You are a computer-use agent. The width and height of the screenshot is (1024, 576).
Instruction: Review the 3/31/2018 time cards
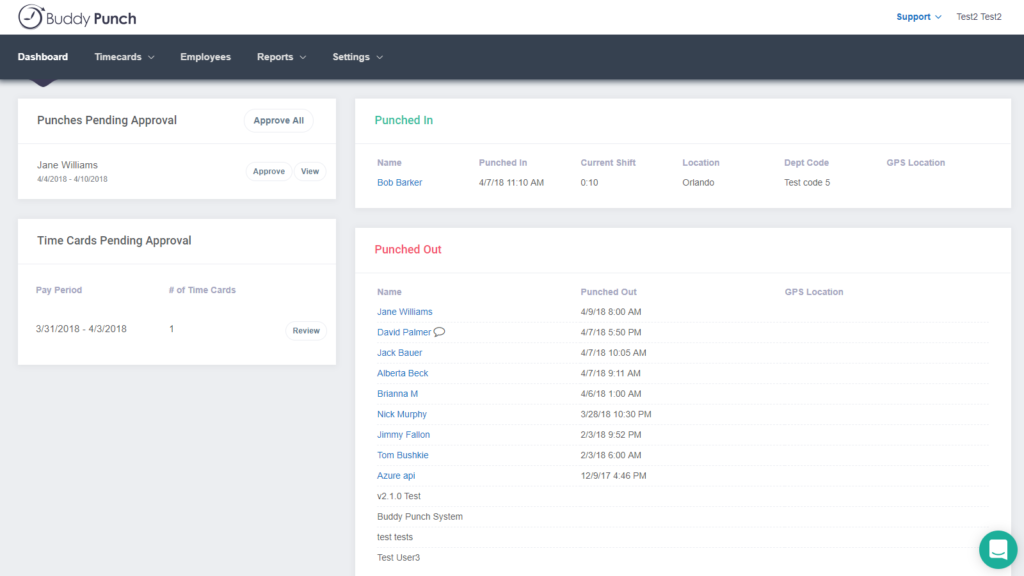(305, 330)
